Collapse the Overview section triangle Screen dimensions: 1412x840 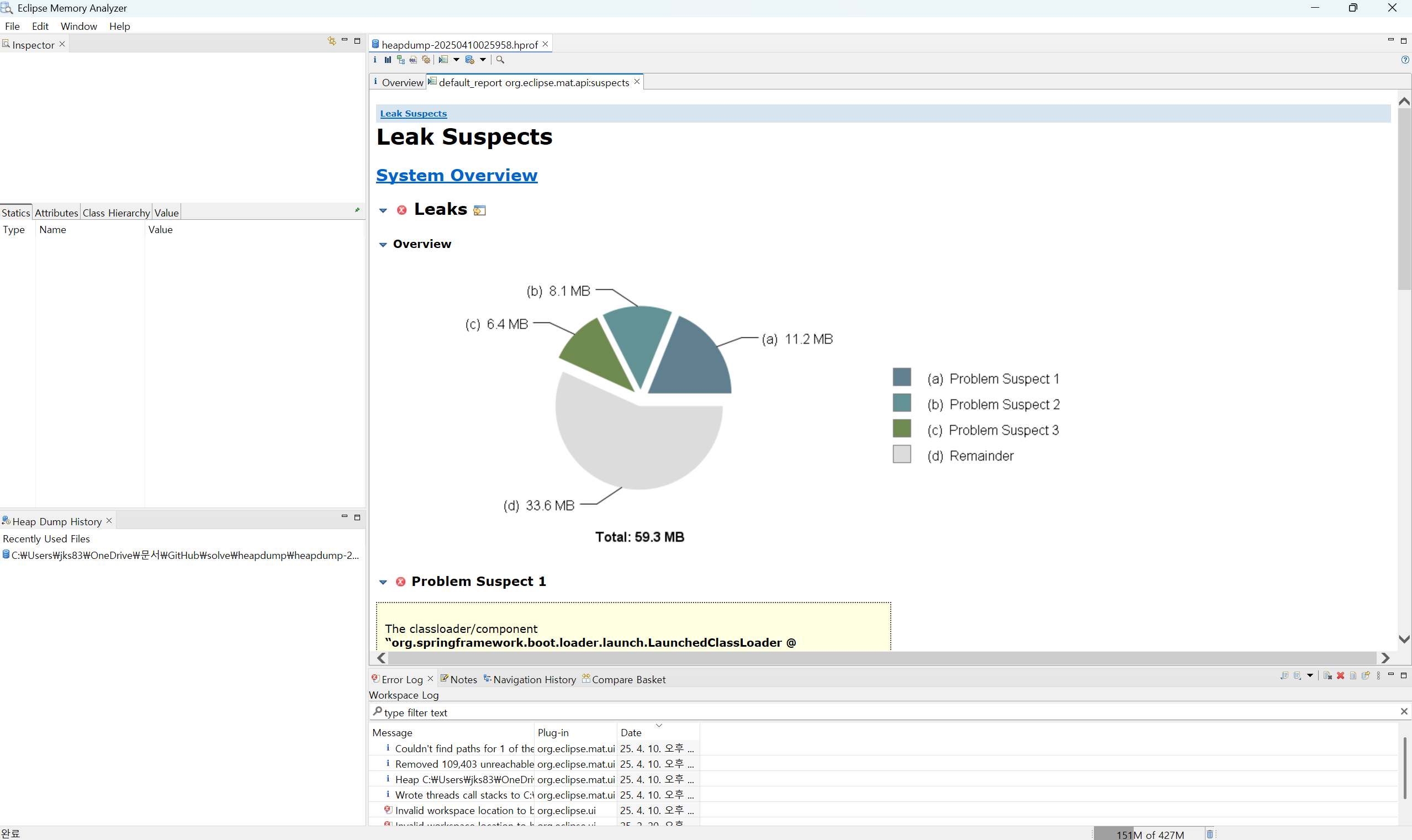(383, 245)
